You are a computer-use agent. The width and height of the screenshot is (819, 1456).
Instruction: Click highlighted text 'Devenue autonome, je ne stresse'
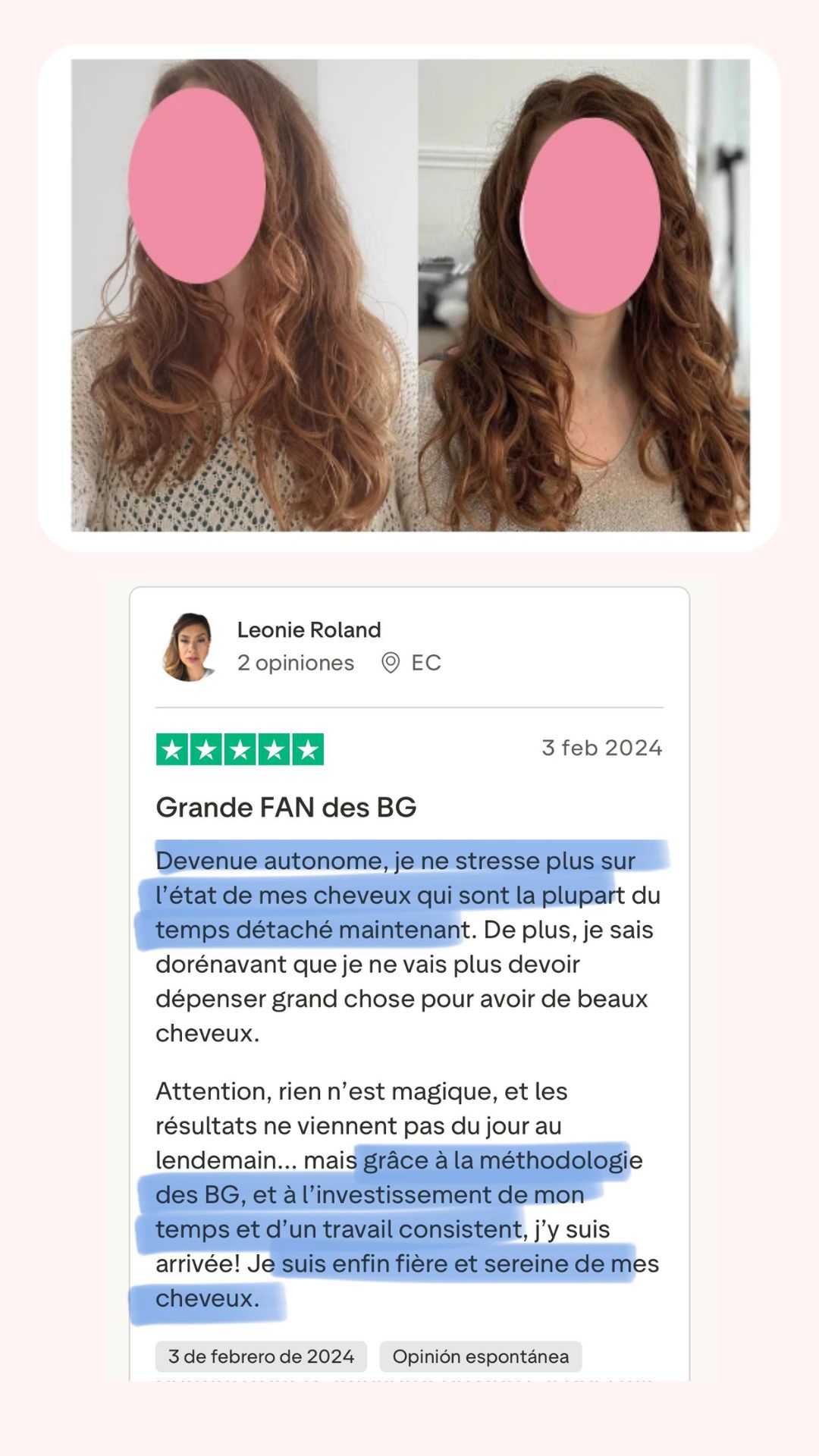click(x=347, y=861)
